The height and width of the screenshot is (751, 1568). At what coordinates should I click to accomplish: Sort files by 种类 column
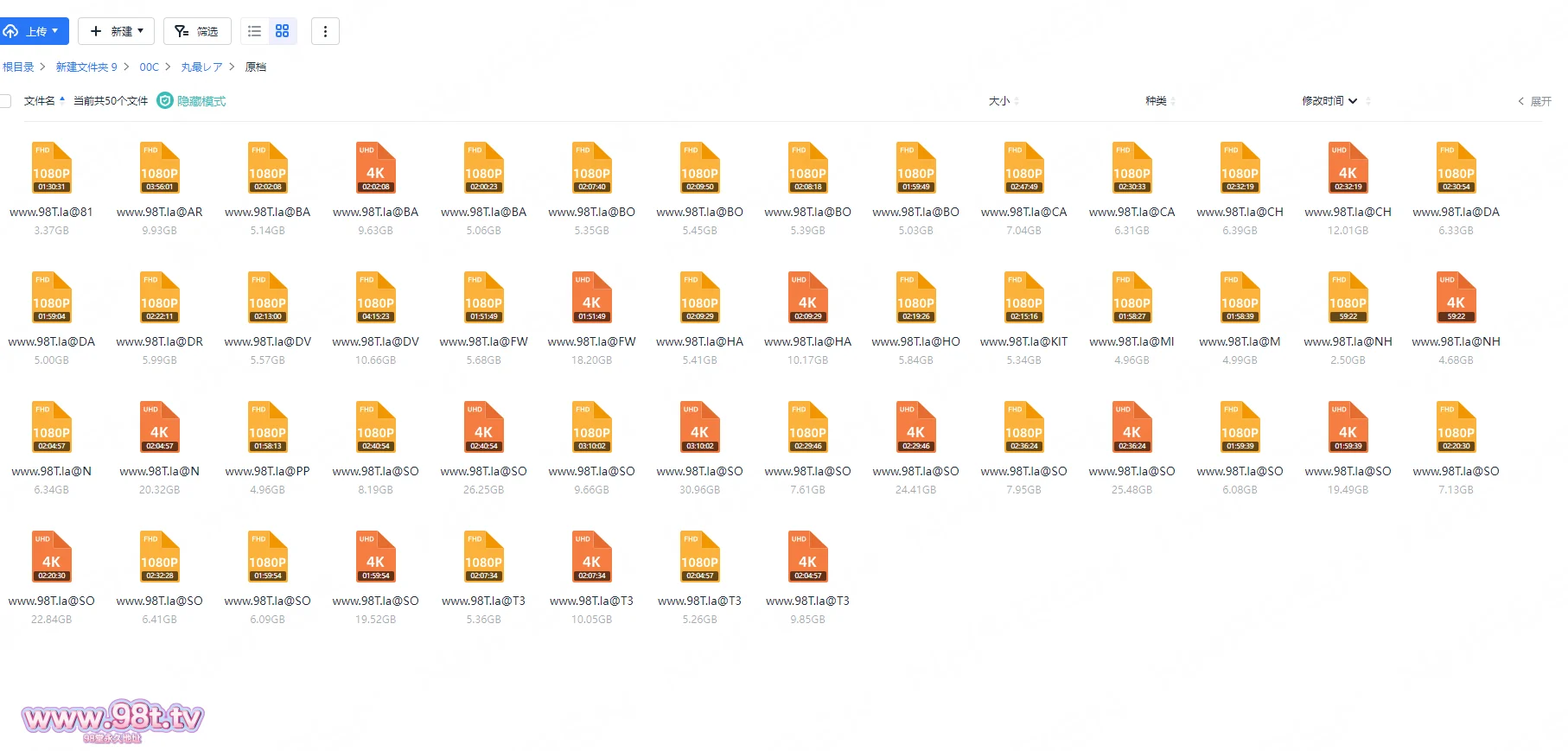coord(1159,101)
